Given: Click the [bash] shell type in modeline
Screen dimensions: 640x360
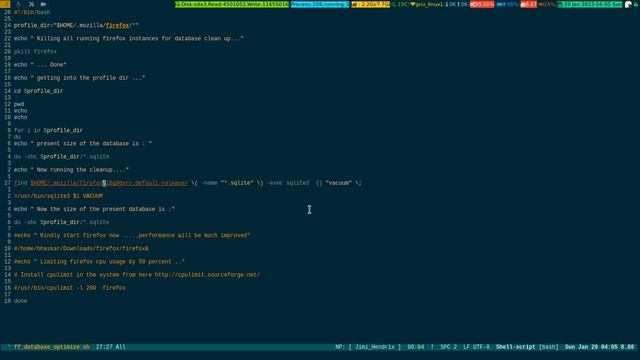Looking at the screenshot, I should (549, 347).
